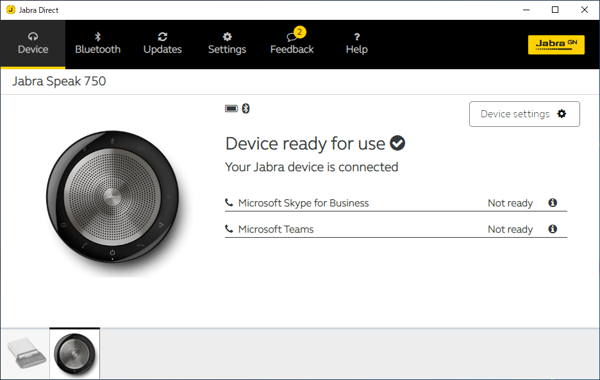
Task: Click the Jabra Direct title bar icon
Action: point(11,10)
